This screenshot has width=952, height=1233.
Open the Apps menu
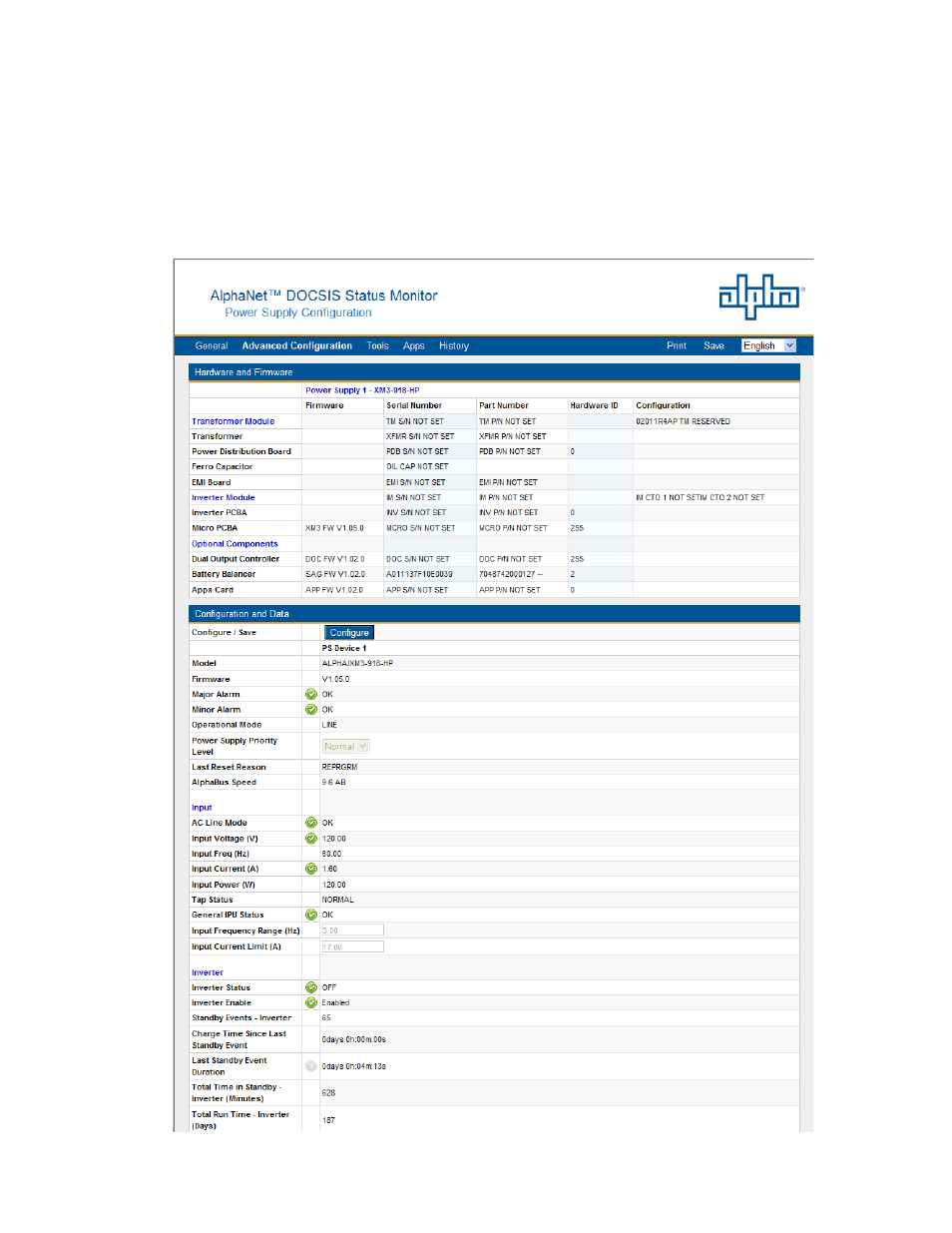414,346
